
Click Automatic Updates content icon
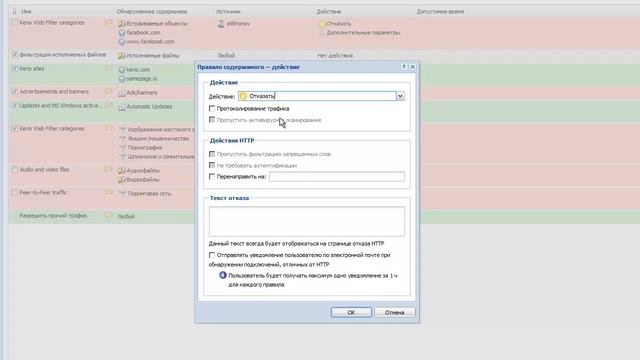122,107
